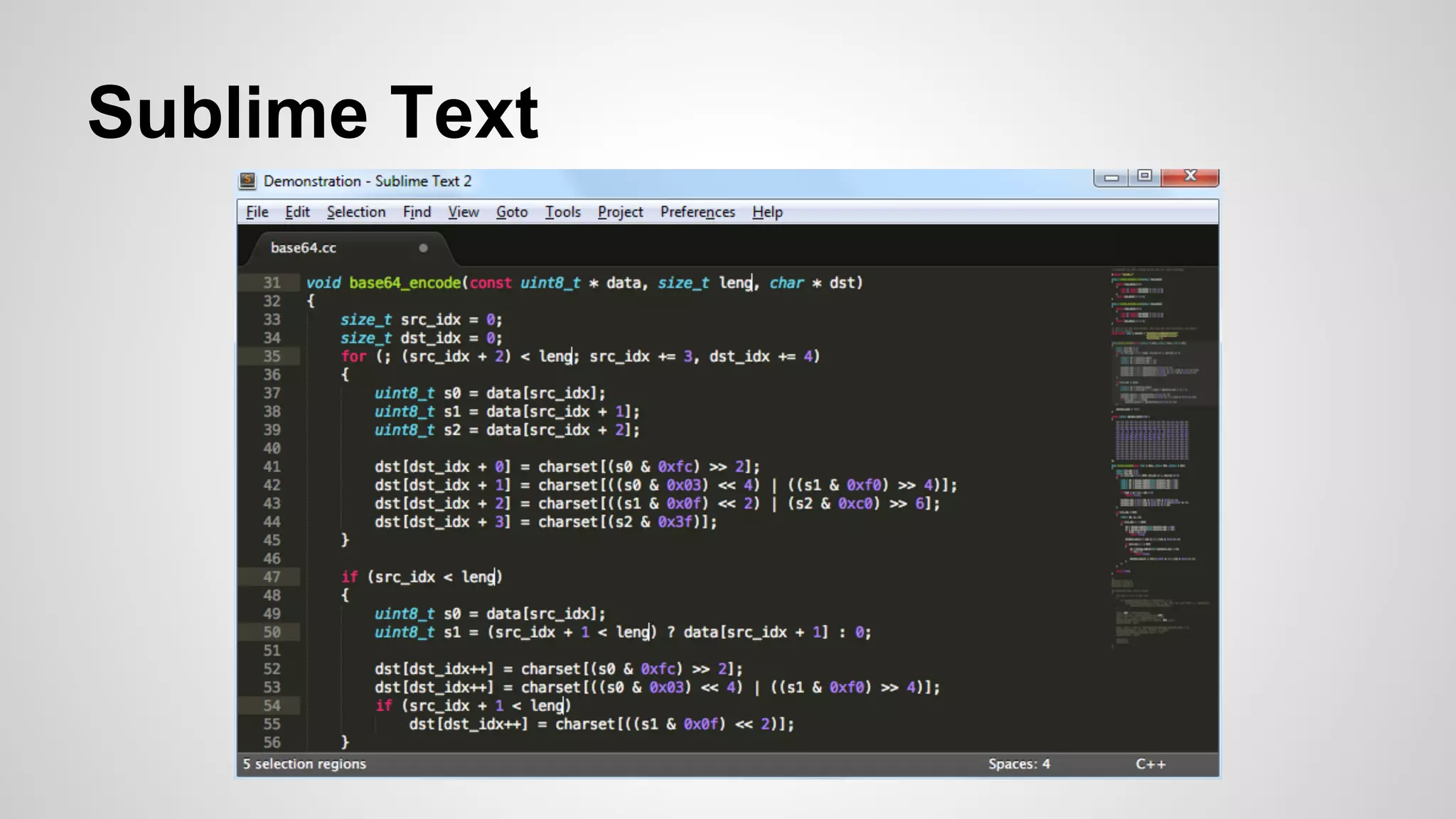Click line number 40 in gutter
The width and height of the screenshot is (1456, 819).
click(x=272, y=449)
